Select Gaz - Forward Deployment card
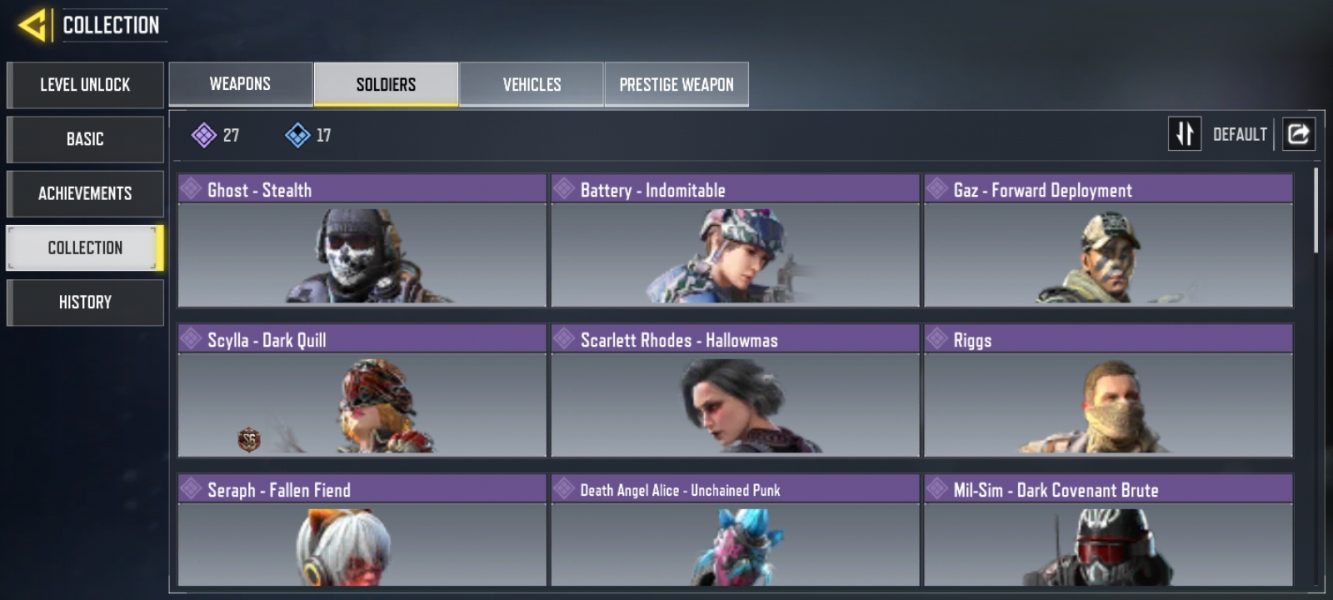 1108,240
